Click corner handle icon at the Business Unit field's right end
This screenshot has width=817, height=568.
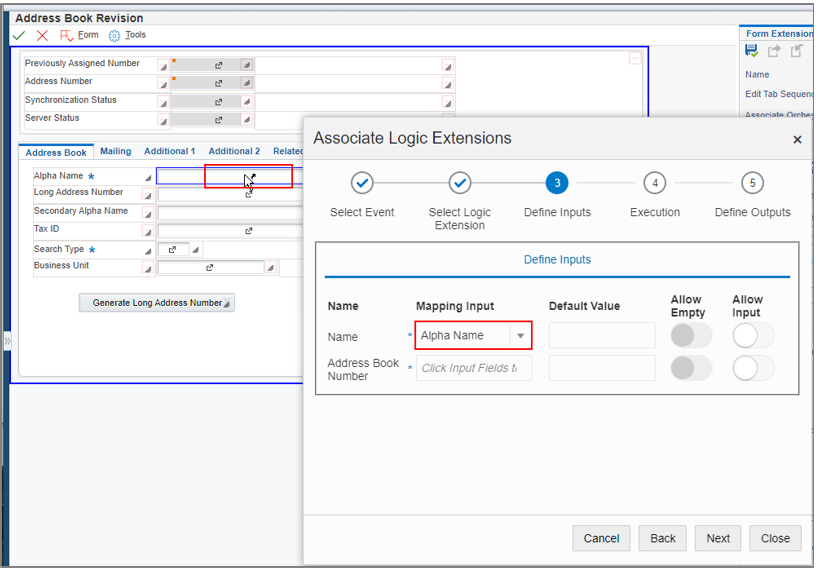tap(270, 268)
